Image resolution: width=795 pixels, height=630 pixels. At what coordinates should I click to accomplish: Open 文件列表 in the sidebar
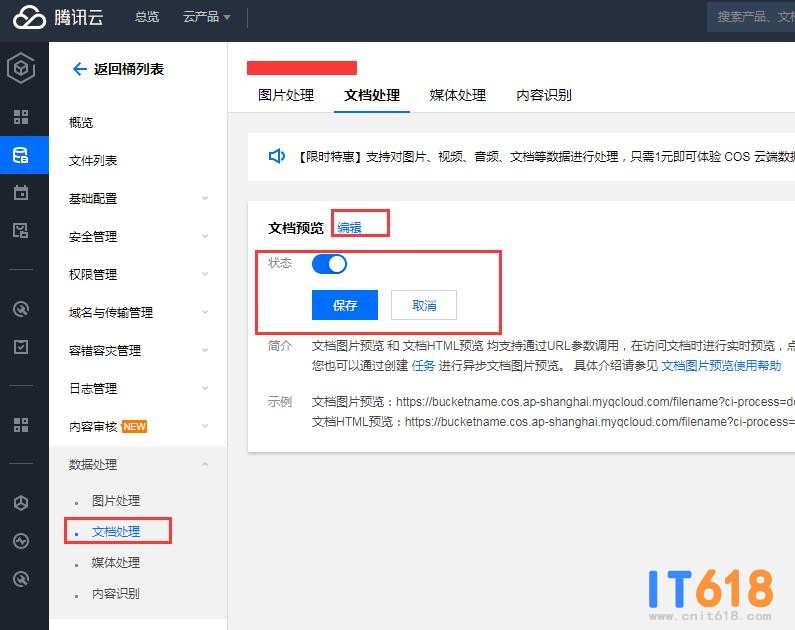93,160
